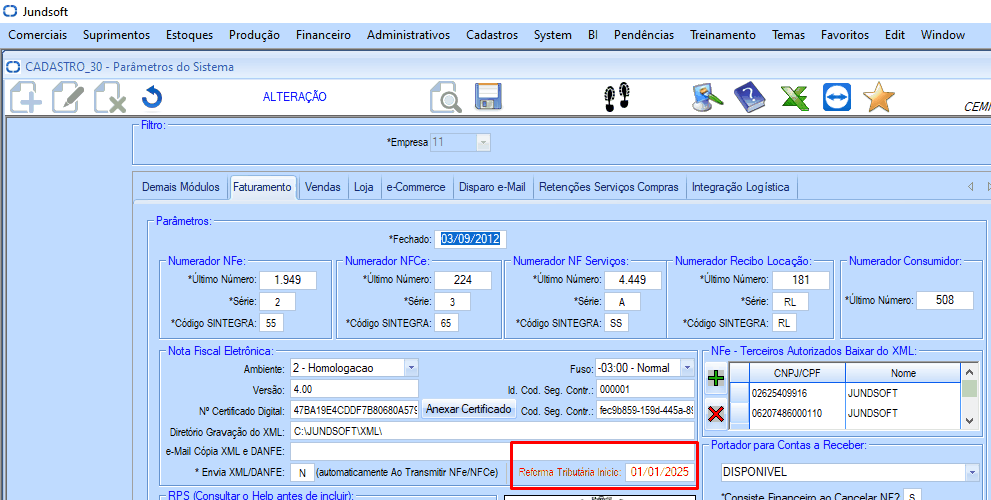This screenshot has height=500, width=991.
Task: Click the undo/refresh arrow icon in toolbar
Action: (152, 97)
